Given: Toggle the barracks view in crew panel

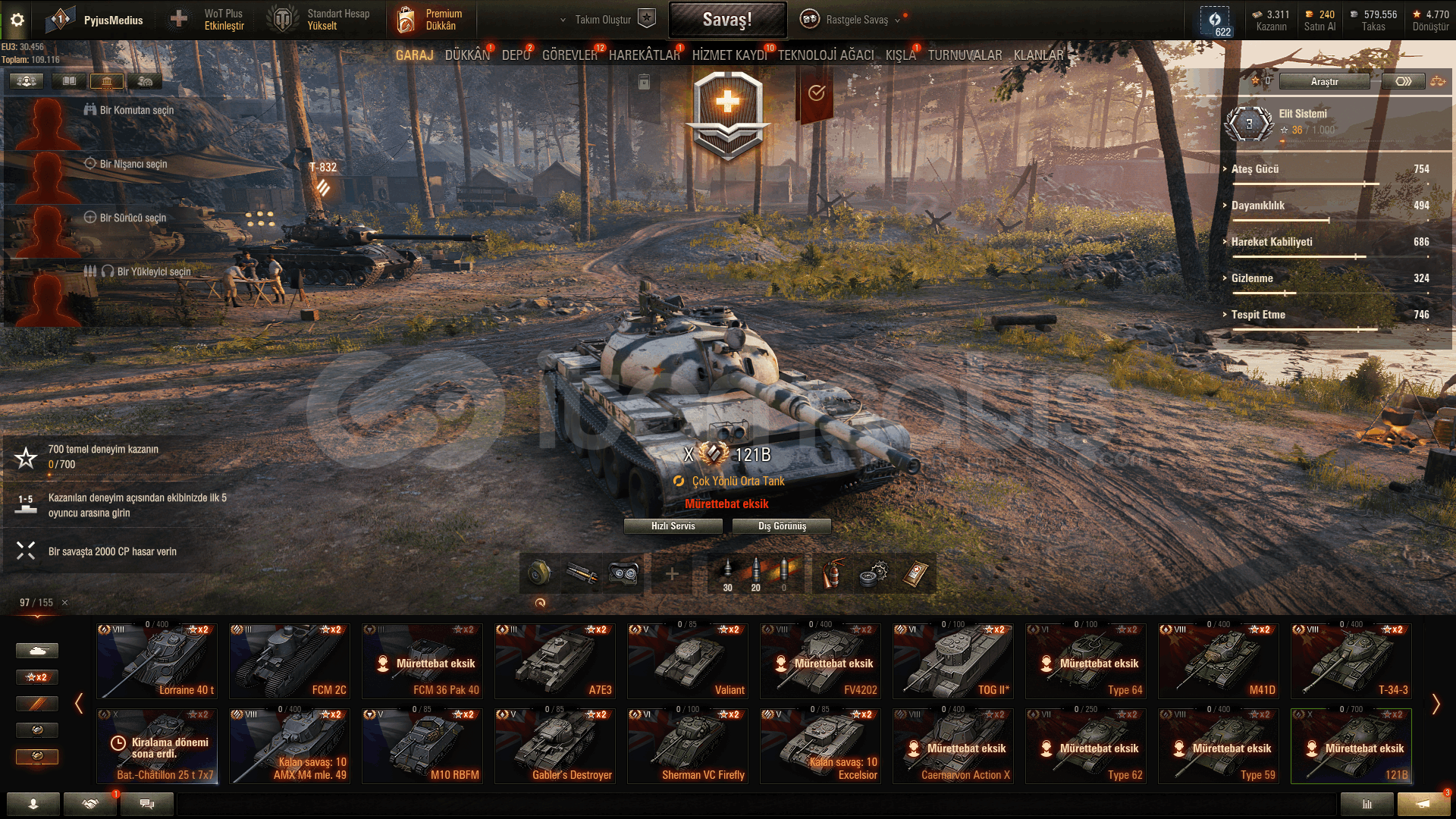Looking at the screenshot, I should [x=107, y=81].
